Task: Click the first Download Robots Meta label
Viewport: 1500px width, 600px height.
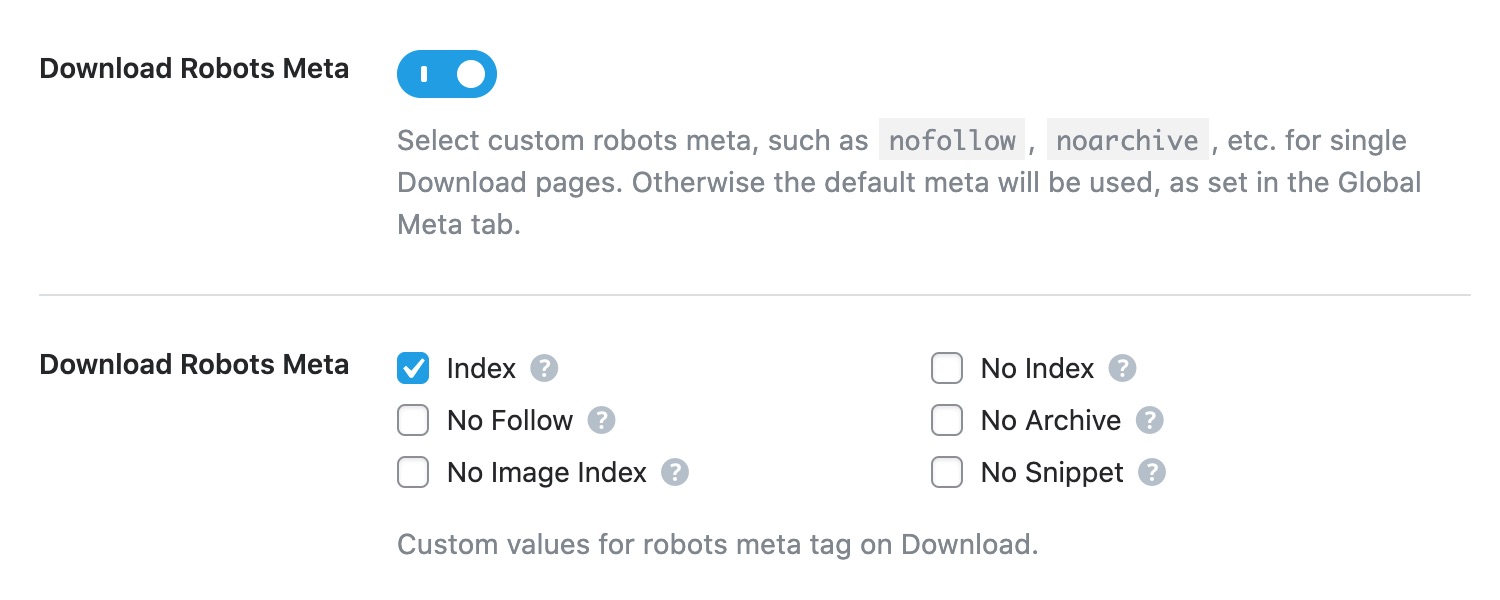Action: (194, 68)
